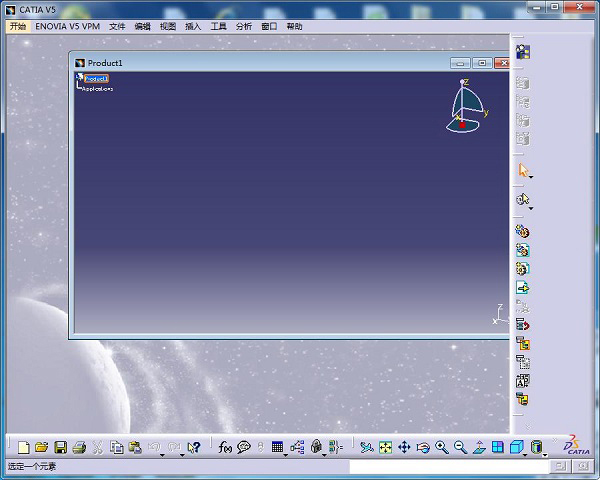Open dropdown arrow next to Redo icon
The image size is (600, 480).
(x=182, y=455)
